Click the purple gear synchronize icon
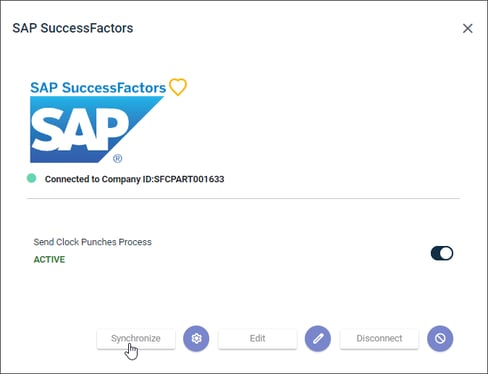Viewport: 488px width, 374px height. [196, 338]
